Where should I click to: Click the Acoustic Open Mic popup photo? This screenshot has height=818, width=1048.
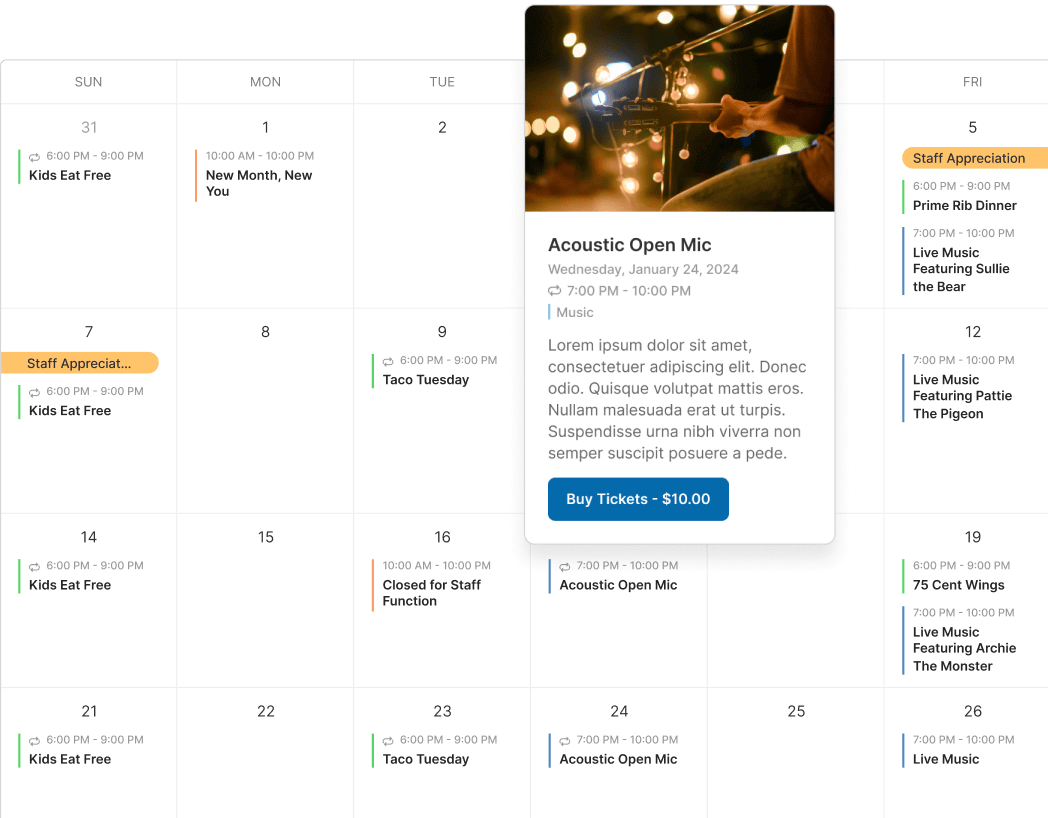pyautogui.click(x=680, y=108)
